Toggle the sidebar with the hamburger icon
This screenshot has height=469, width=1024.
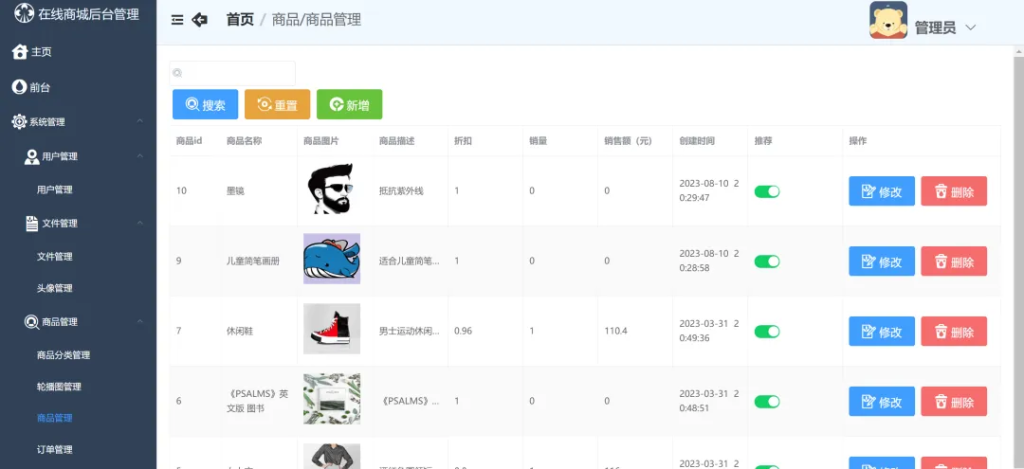tap(177, 20)
